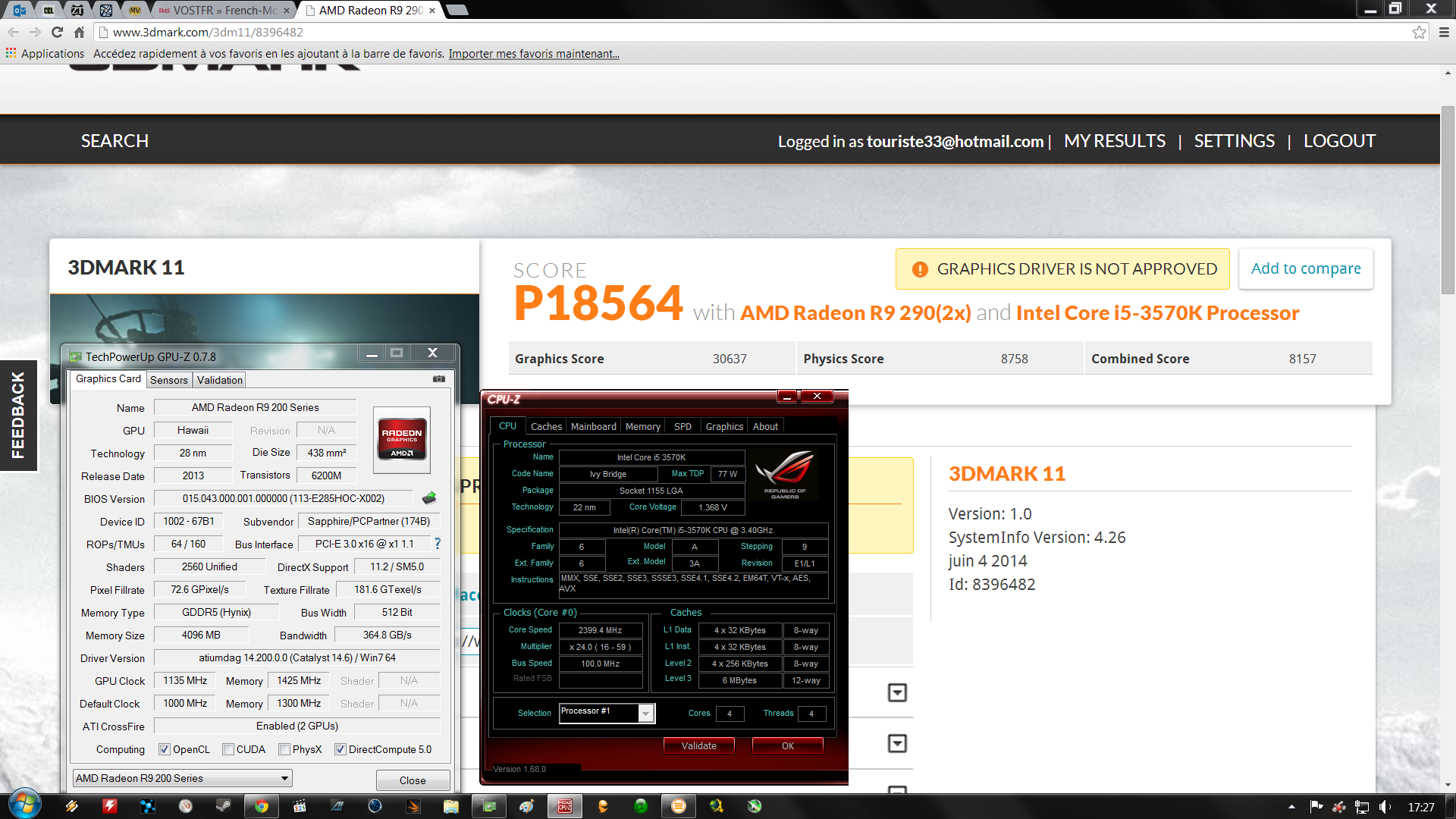Click LOGOUT link
The height and width of the screenshot is (819, 1456).
(1339, 141)
